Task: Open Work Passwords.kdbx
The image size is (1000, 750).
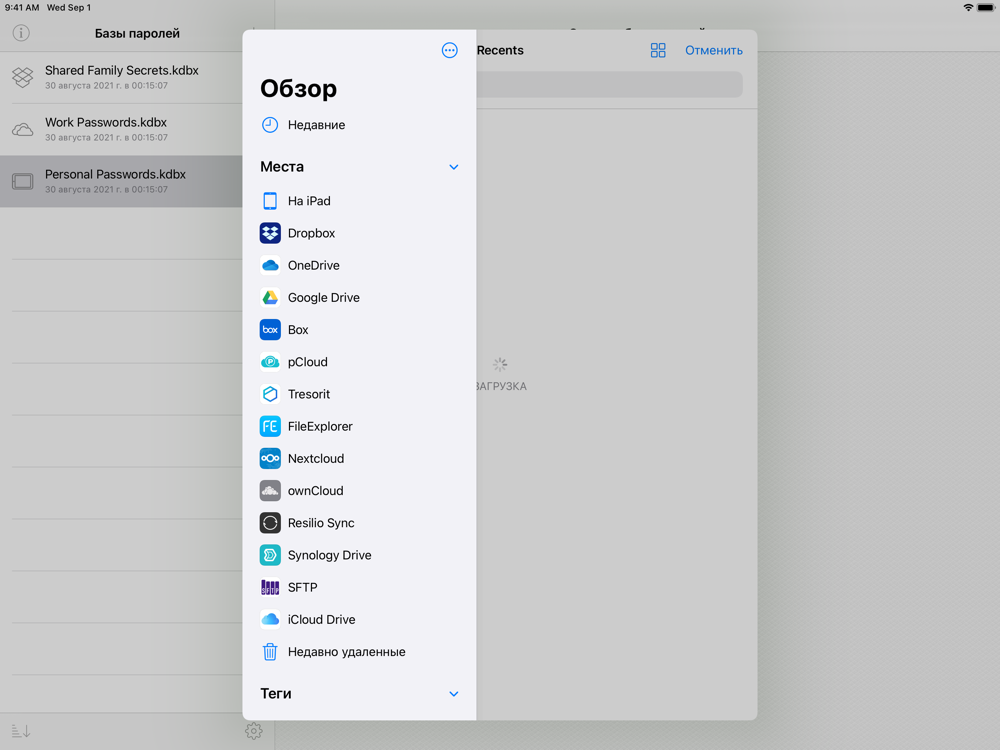Action: click(121, 129)
